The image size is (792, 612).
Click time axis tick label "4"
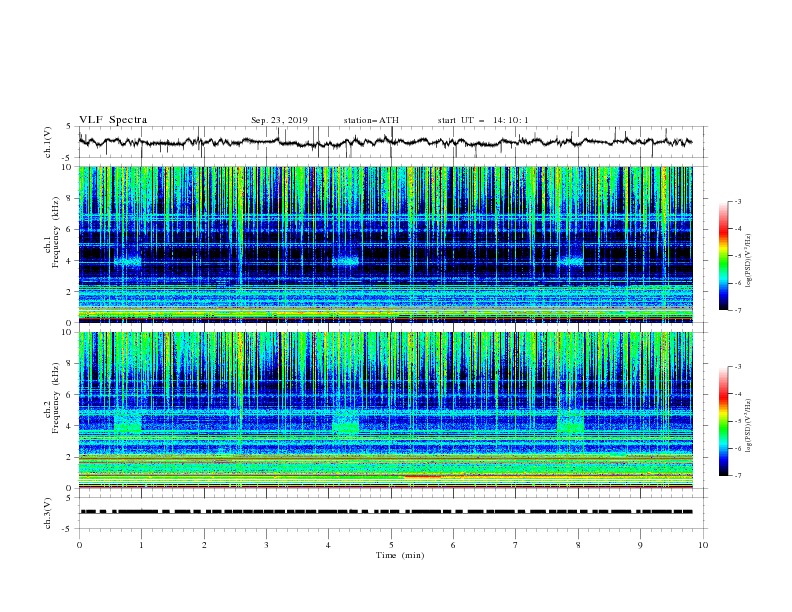tap(329, 545)
